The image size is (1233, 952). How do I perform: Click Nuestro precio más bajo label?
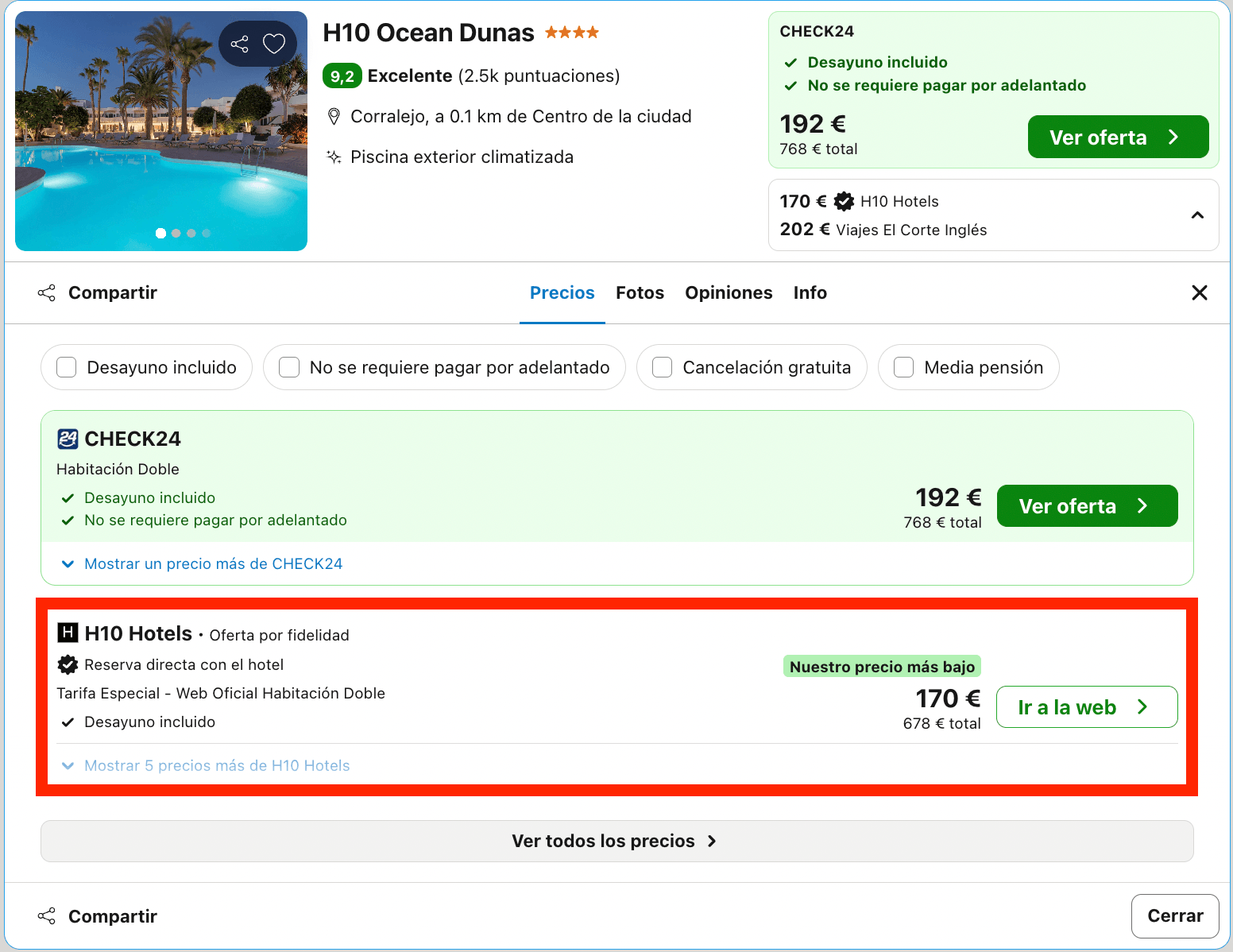[x=882, y=666]
